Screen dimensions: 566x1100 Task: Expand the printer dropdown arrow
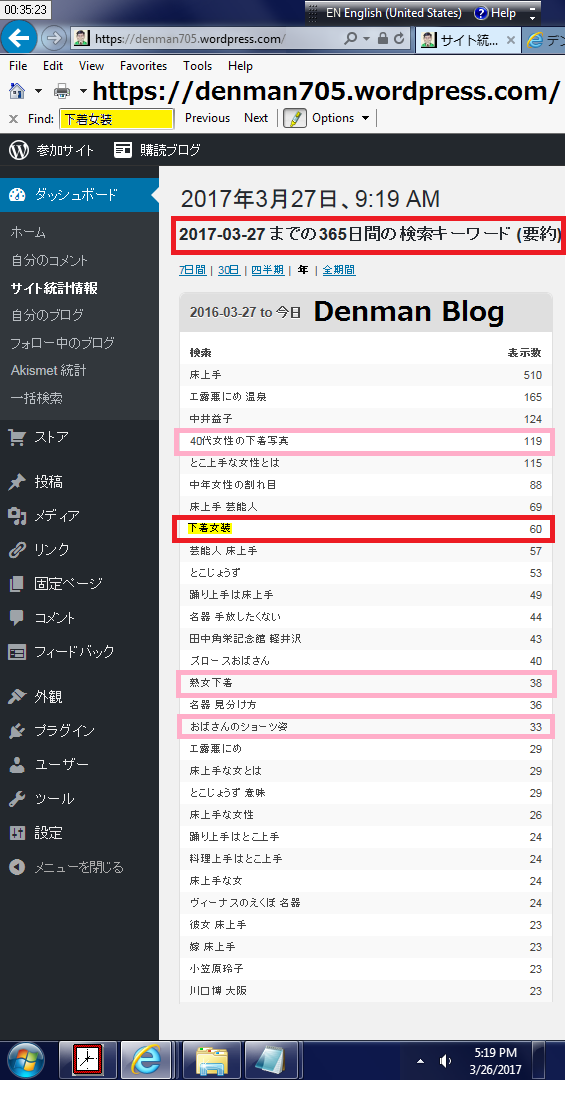[x=83, y=91]
